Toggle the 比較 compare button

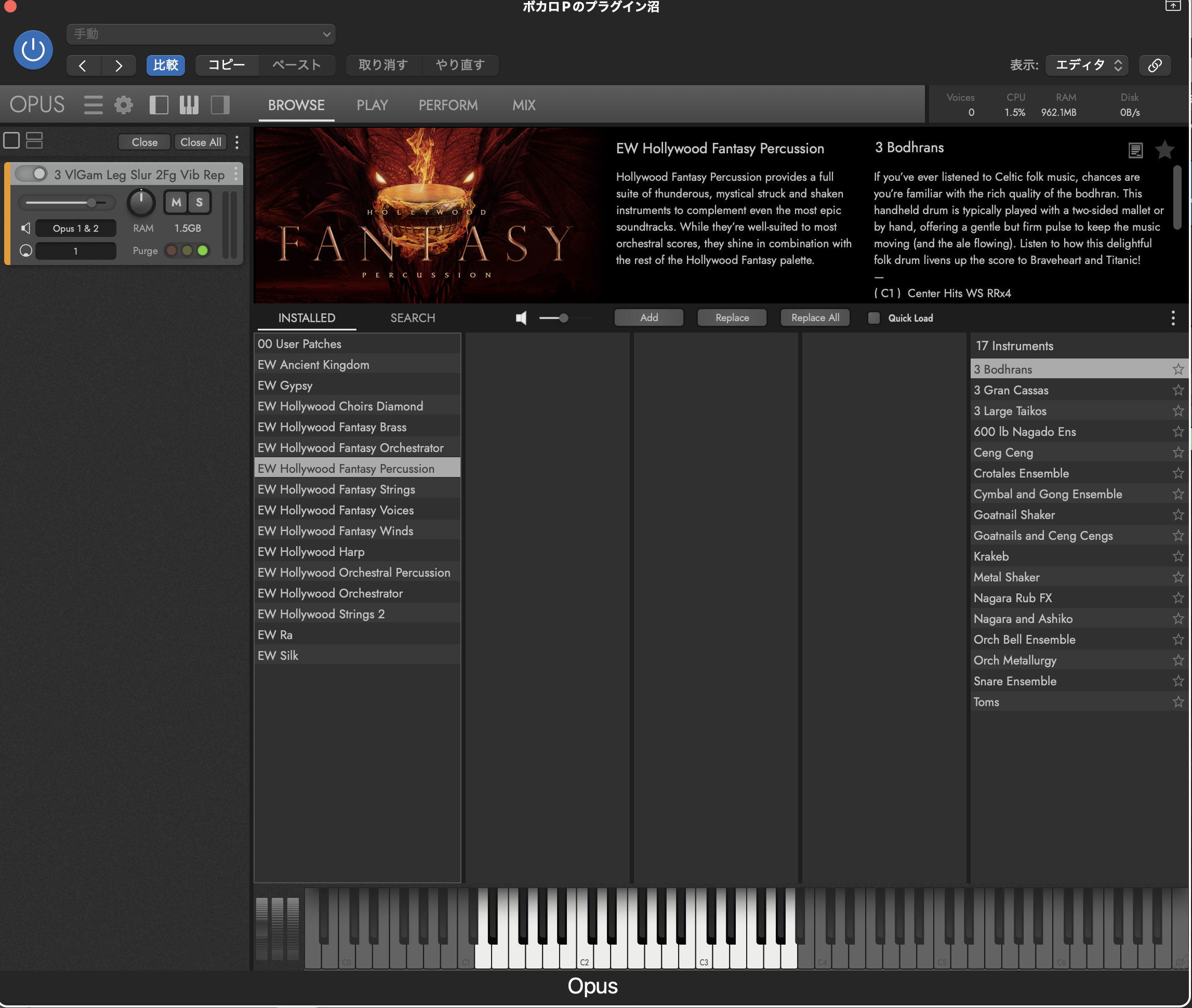166,65
